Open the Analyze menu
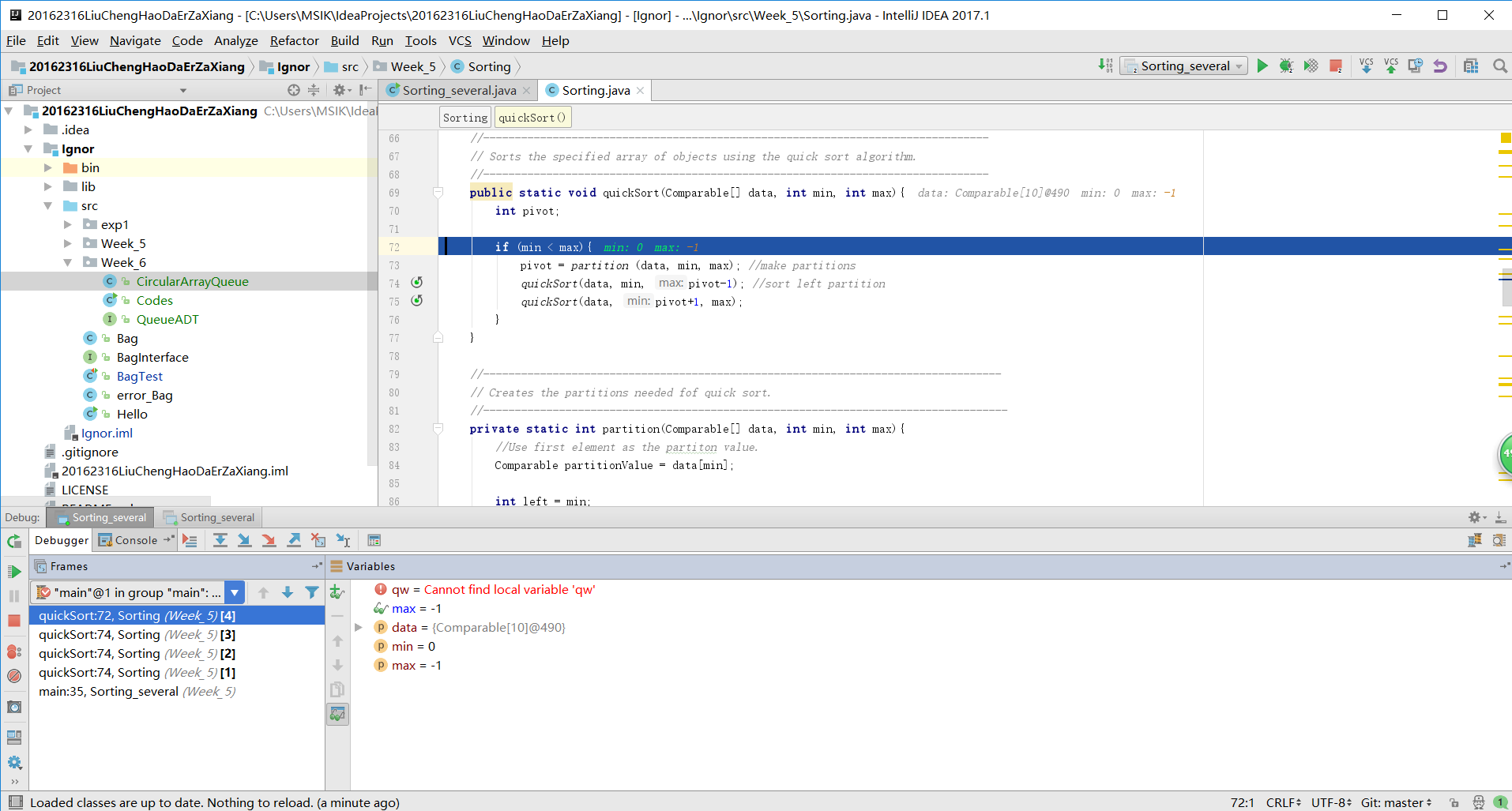The image size is (1512, 811). (235, 40)
